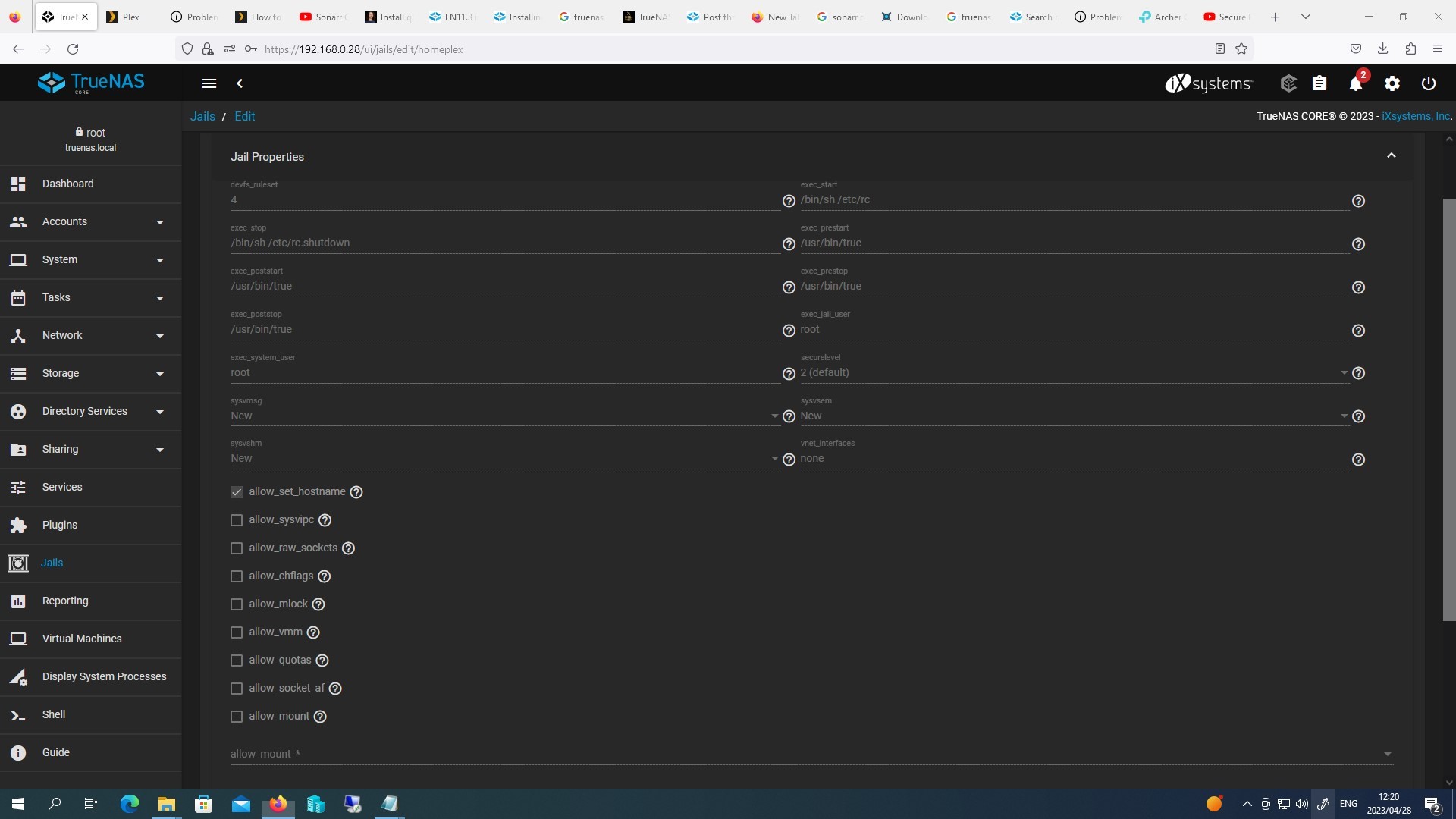This screenshot has width=1456, height=819.
Task: Show help for allow_raw_sockets
Action: click(x=348, y=548)
